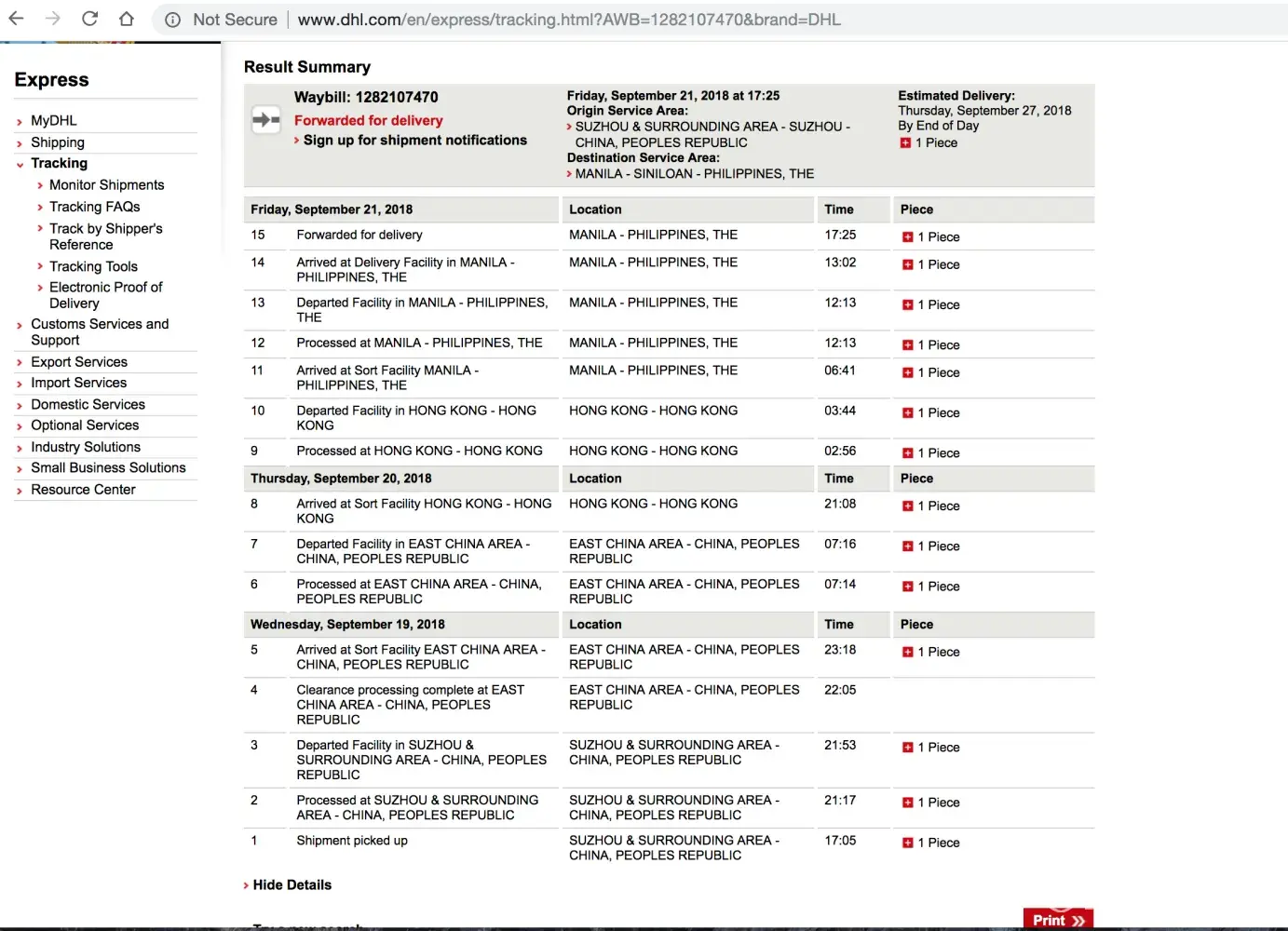Open the Shipping sidebar section
The height and width of the screenshot is (931, 1288).
pyautogui.click(x=58, y=142)
